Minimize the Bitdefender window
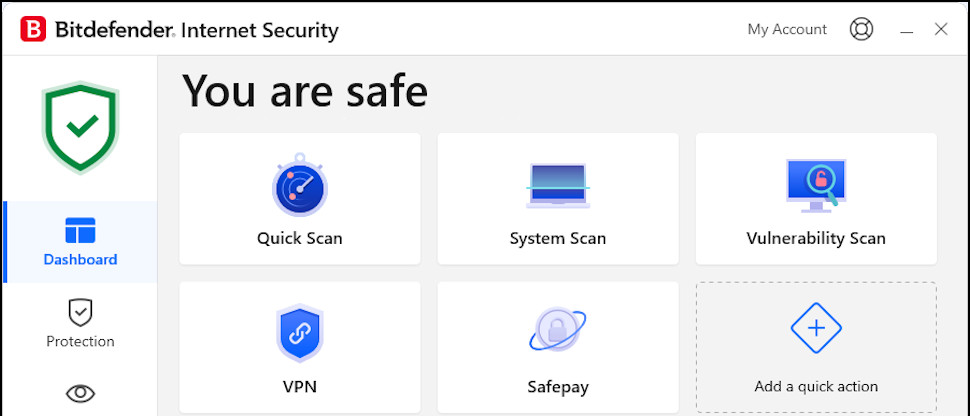The image size is (970, 416). (x=907, y=30)
